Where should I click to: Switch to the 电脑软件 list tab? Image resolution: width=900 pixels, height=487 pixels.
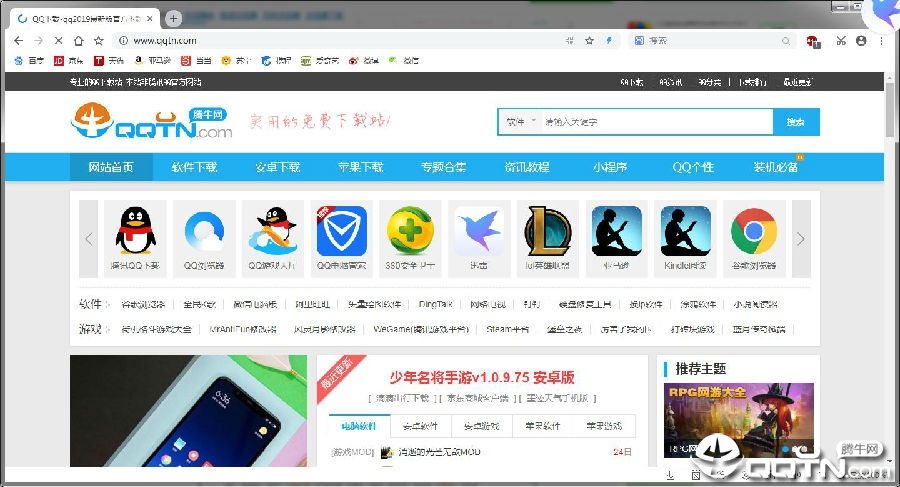[359, 426]
